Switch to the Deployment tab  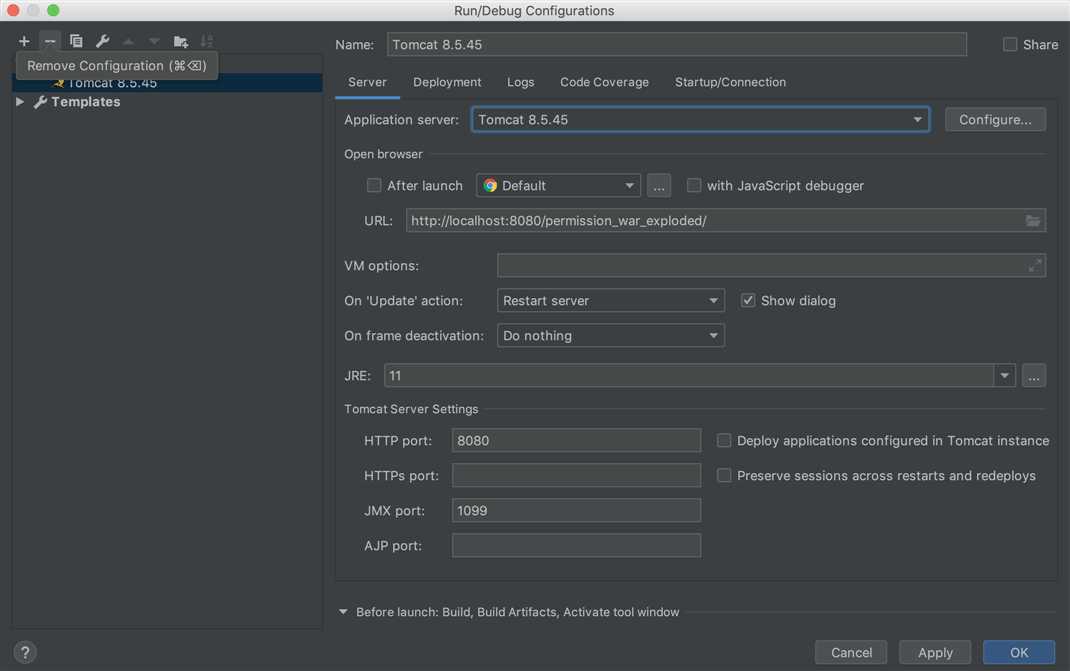[x=447, y=82]
